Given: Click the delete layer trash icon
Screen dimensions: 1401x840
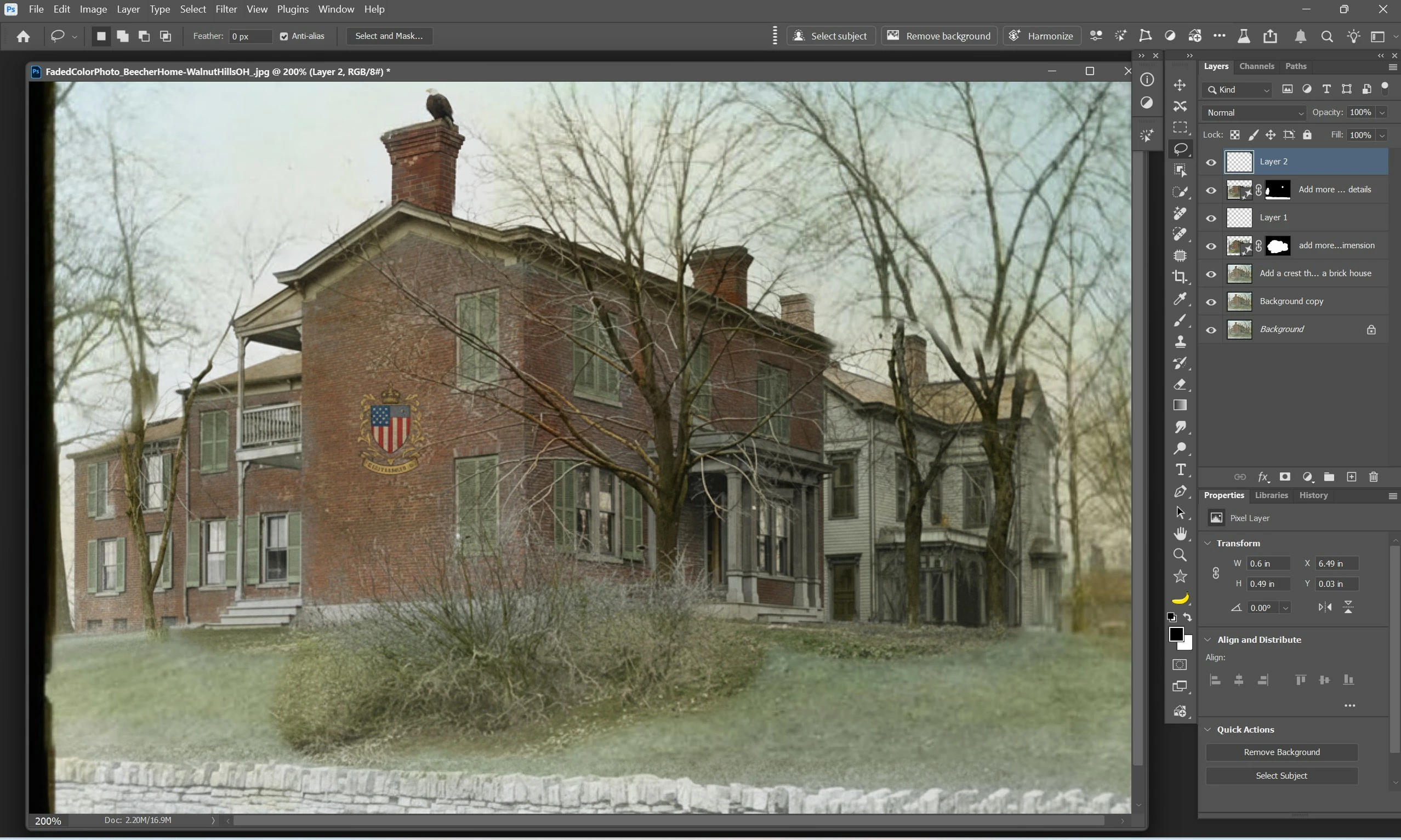Looking at the screenshot, I should point(1373,477).
